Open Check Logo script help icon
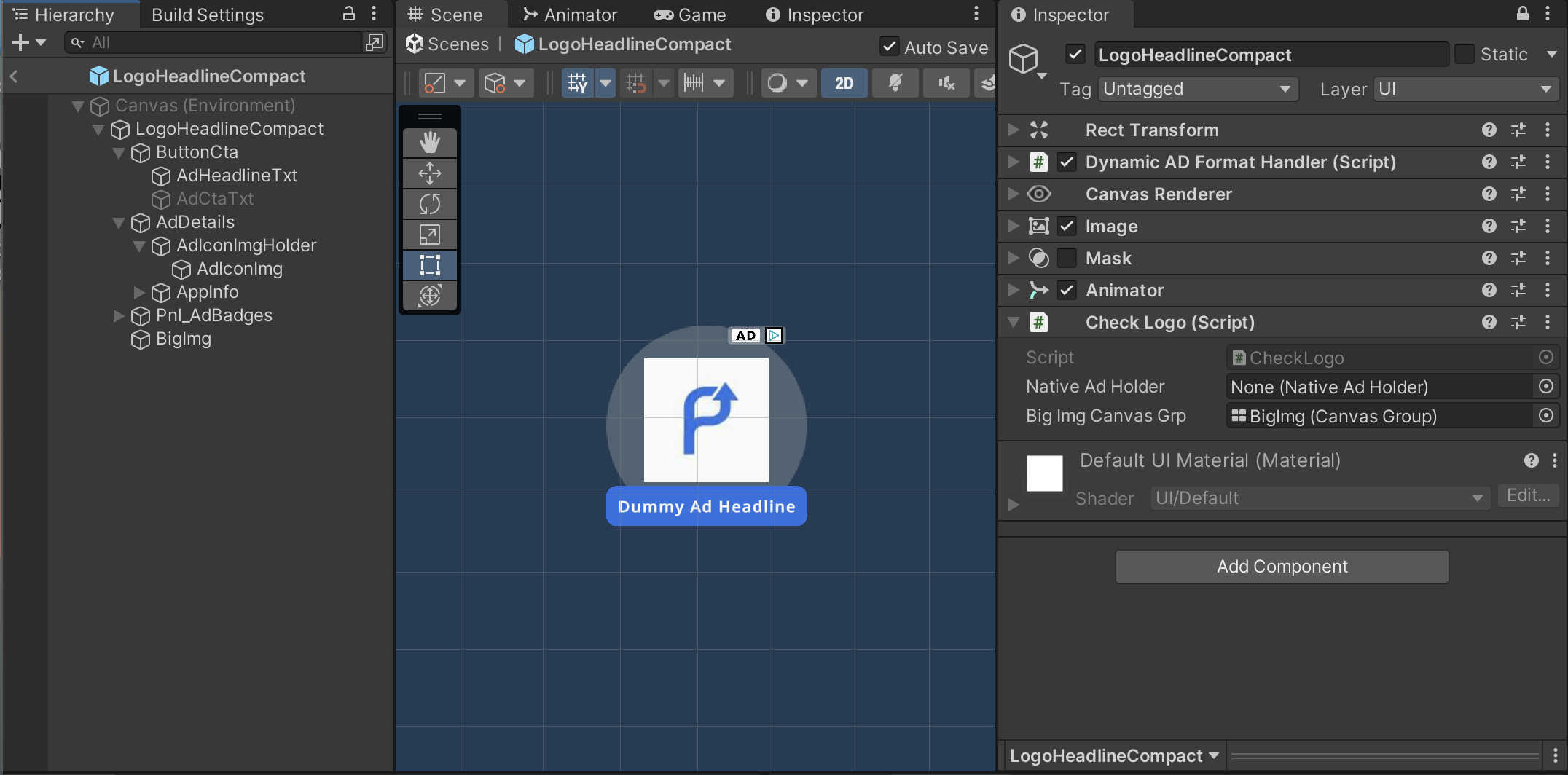This screenshot has width=1568, height=775. click(1489, 322)
